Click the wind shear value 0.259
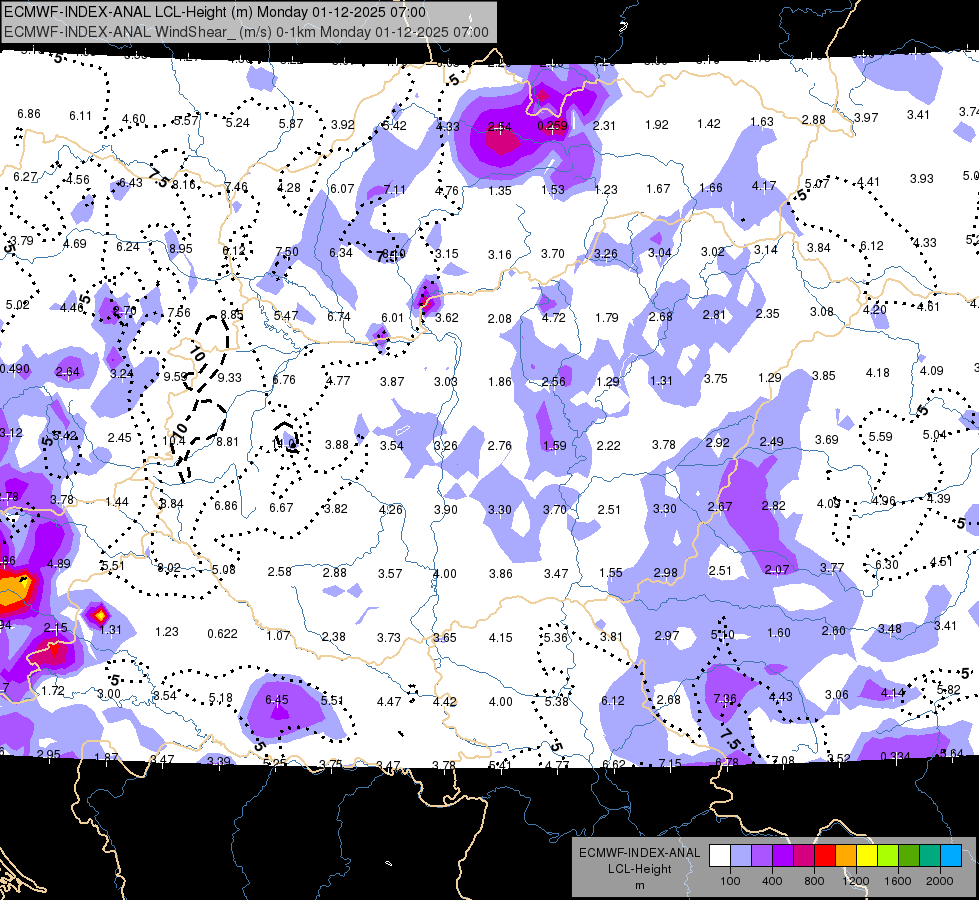979x900 pixels. click(x=553, y=126)
